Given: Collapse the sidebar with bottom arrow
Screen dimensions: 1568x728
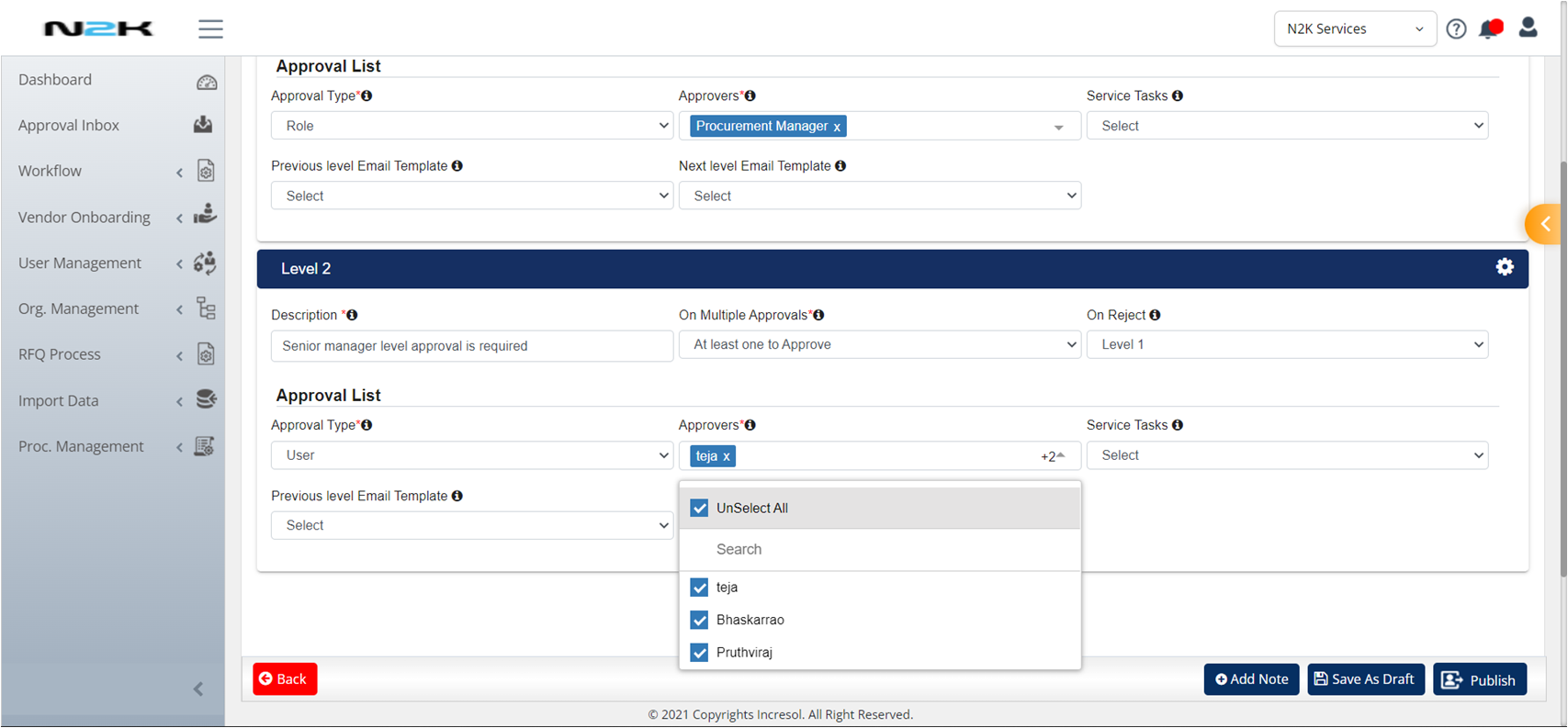Looking at the screenshot, I should click(198, 689).
